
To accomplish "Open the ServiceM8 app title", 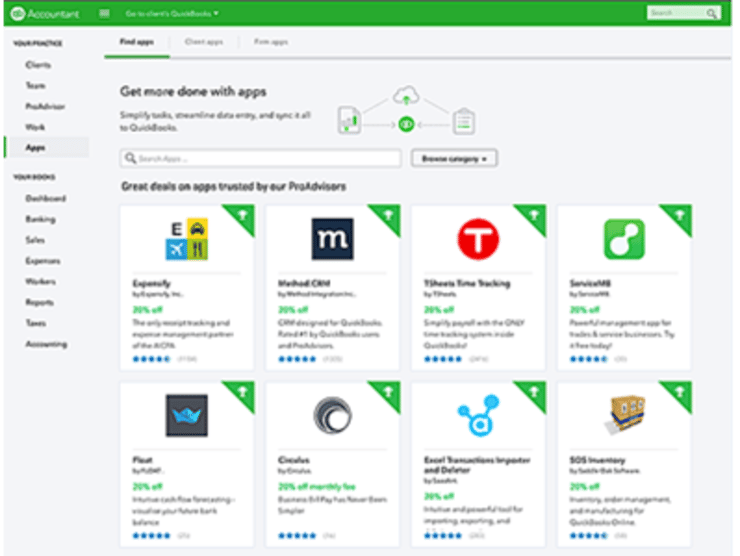I will click(590, 283).
